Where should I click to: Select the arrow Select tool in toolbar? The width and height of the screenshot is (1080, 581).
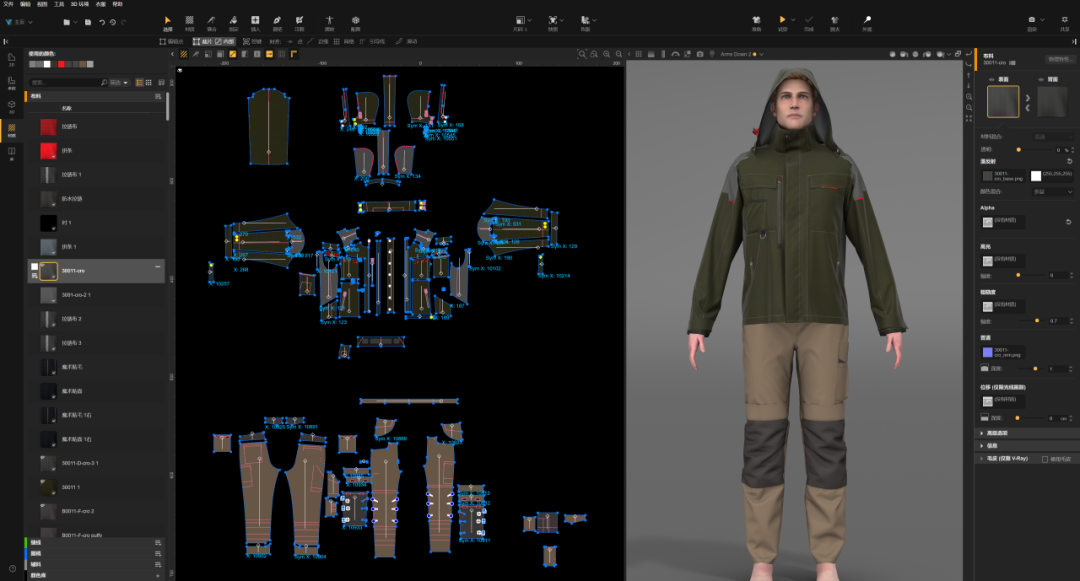(x=168, y=21)
